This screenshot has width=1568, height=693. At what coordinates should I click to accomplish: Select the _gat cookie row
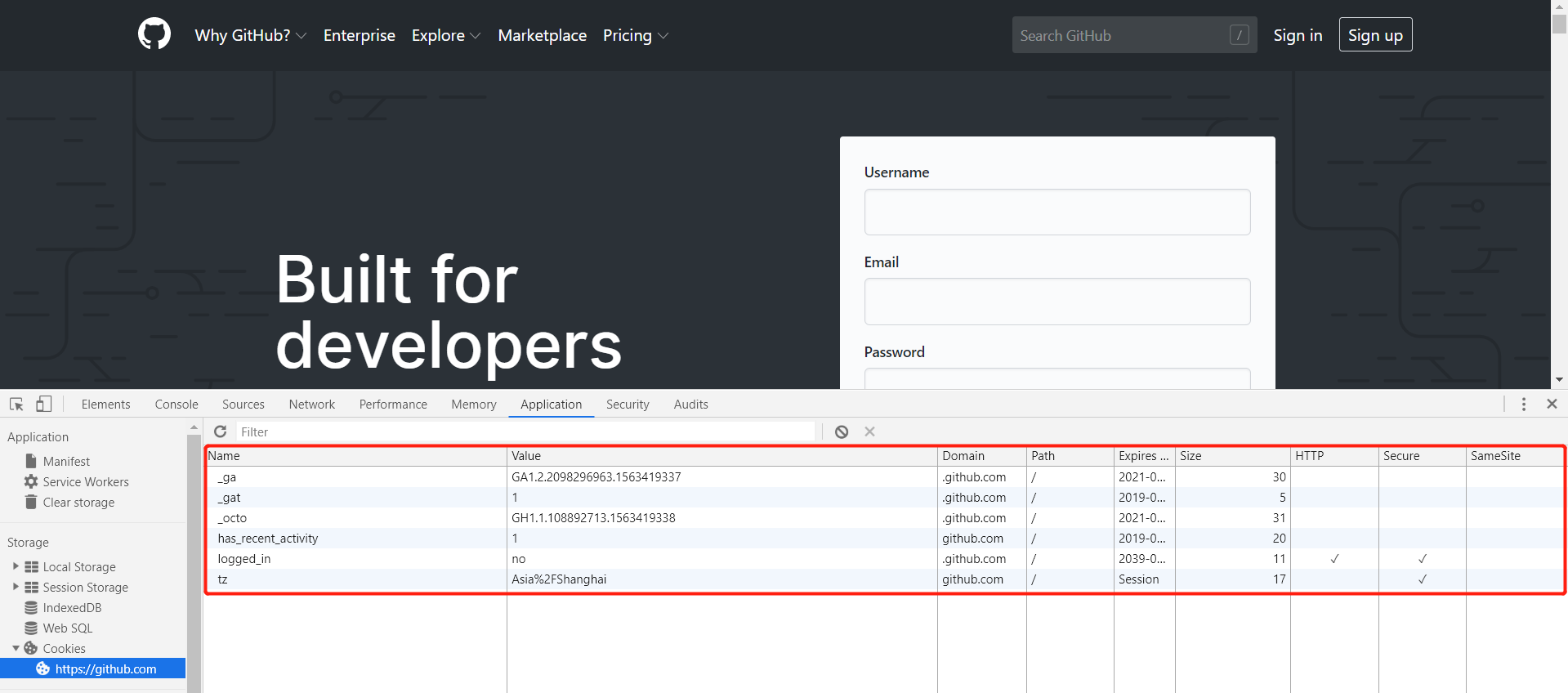(x=885, y=497)
